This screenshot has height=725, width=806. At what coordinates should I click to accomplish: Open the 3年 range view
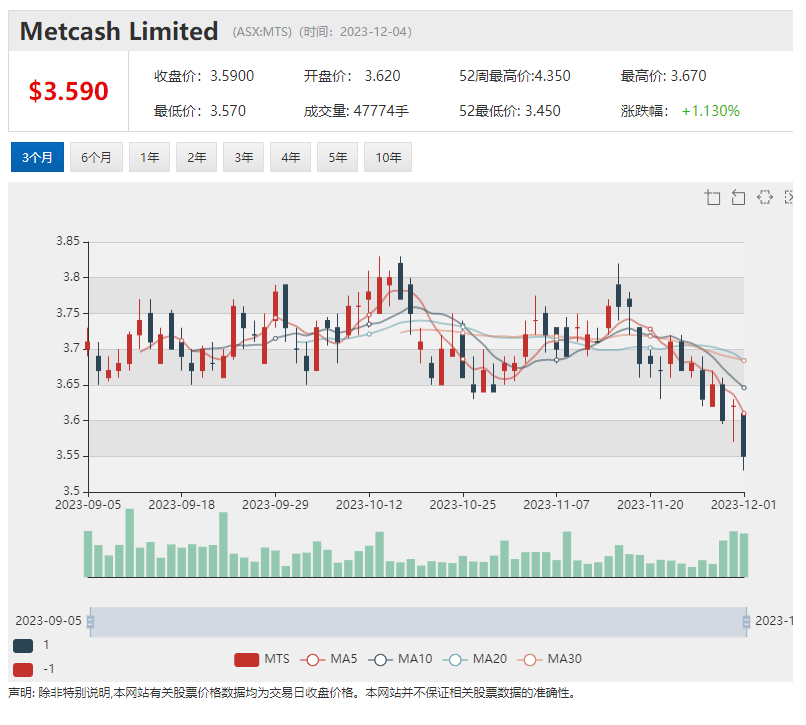244,157
